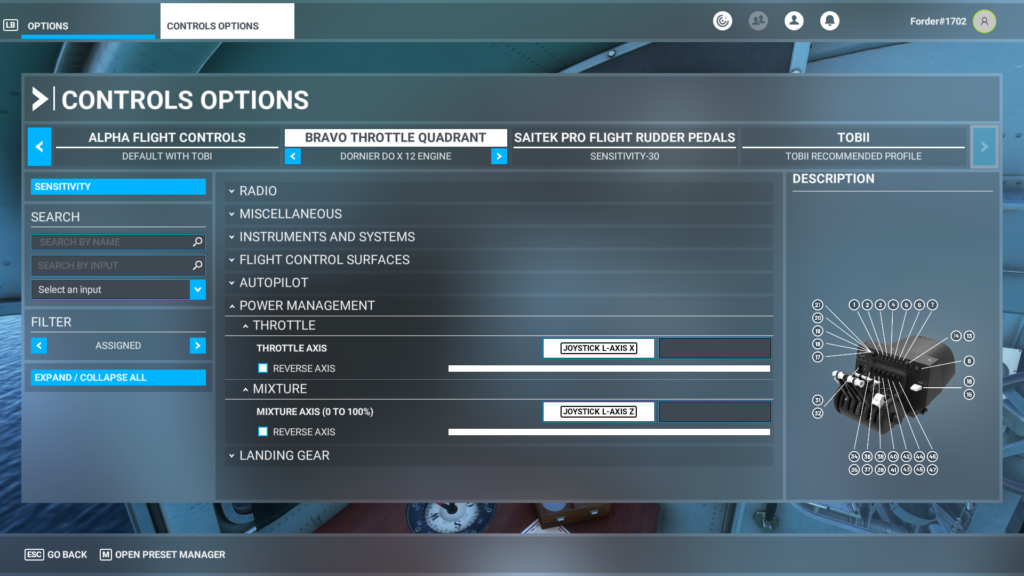1024x576 pixels.
Task: Click Mixture Axis (0 to 100%) label
Action: [x=315, y=411]
